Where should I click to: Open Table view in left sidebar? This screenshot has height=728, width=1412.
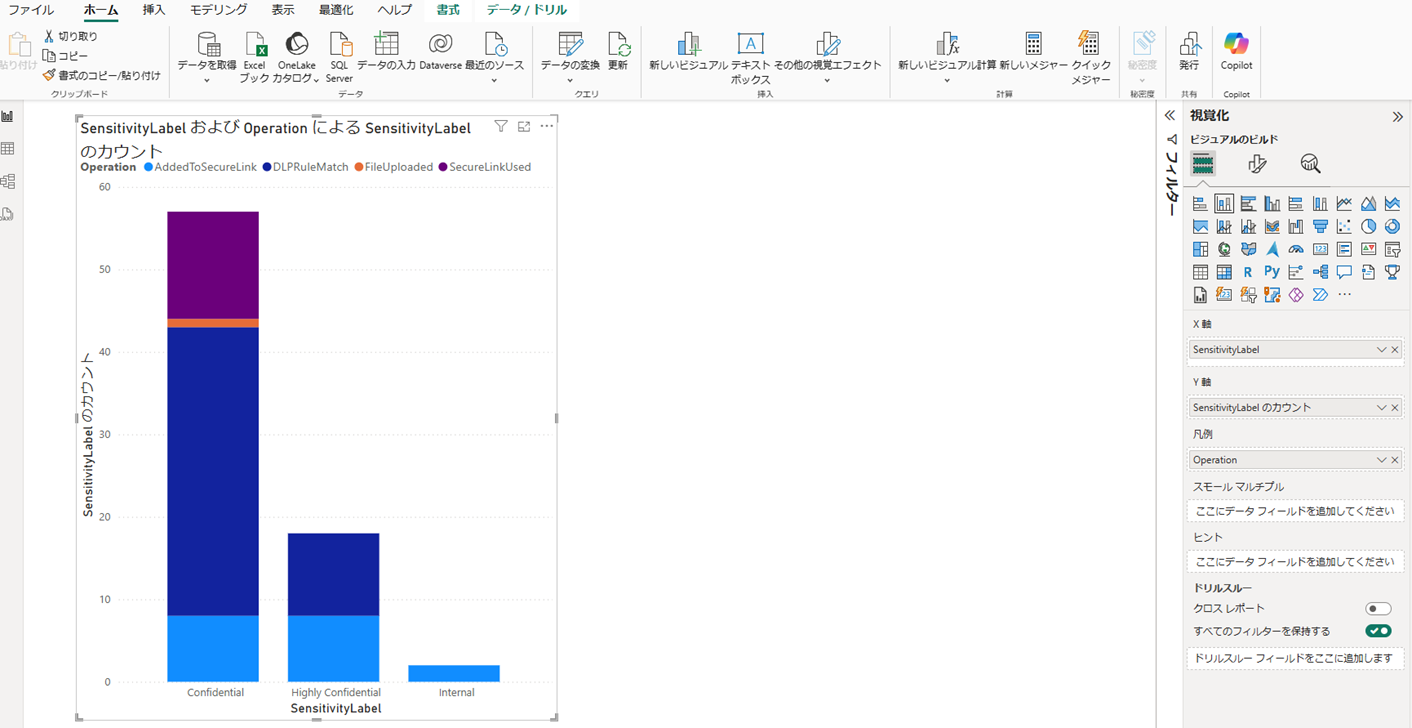point(8,149)
